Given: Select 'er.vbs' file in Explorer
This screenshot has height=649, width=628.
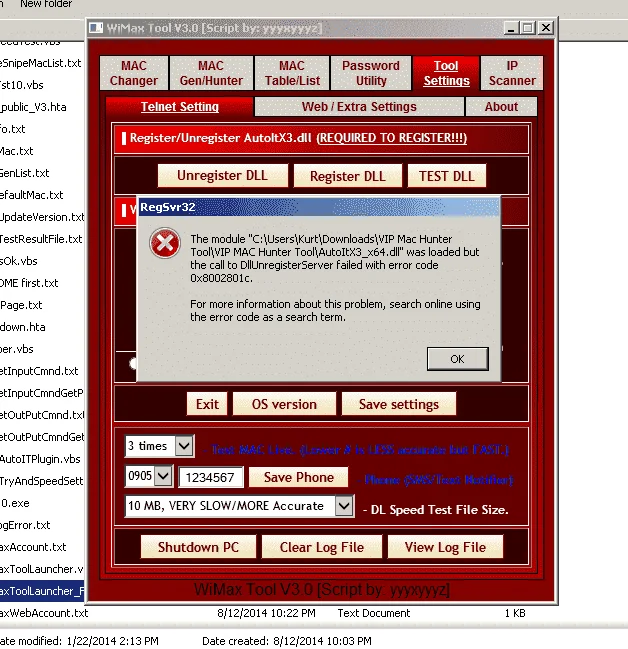Looking at the screenshot, I should [17, 349].
